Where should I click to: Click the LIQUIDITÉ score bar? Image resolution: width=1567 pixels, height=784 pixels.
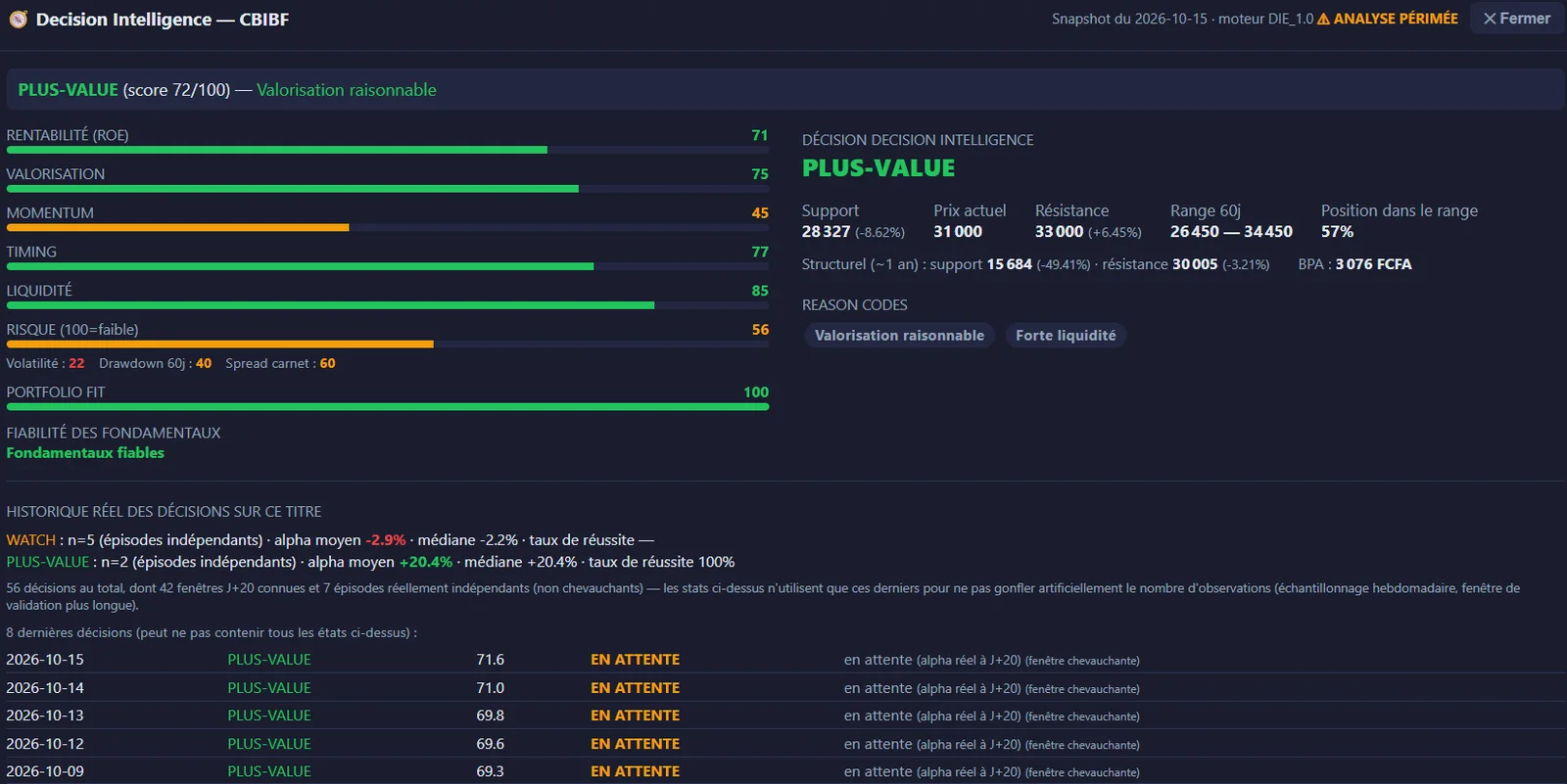coord(388,305)
